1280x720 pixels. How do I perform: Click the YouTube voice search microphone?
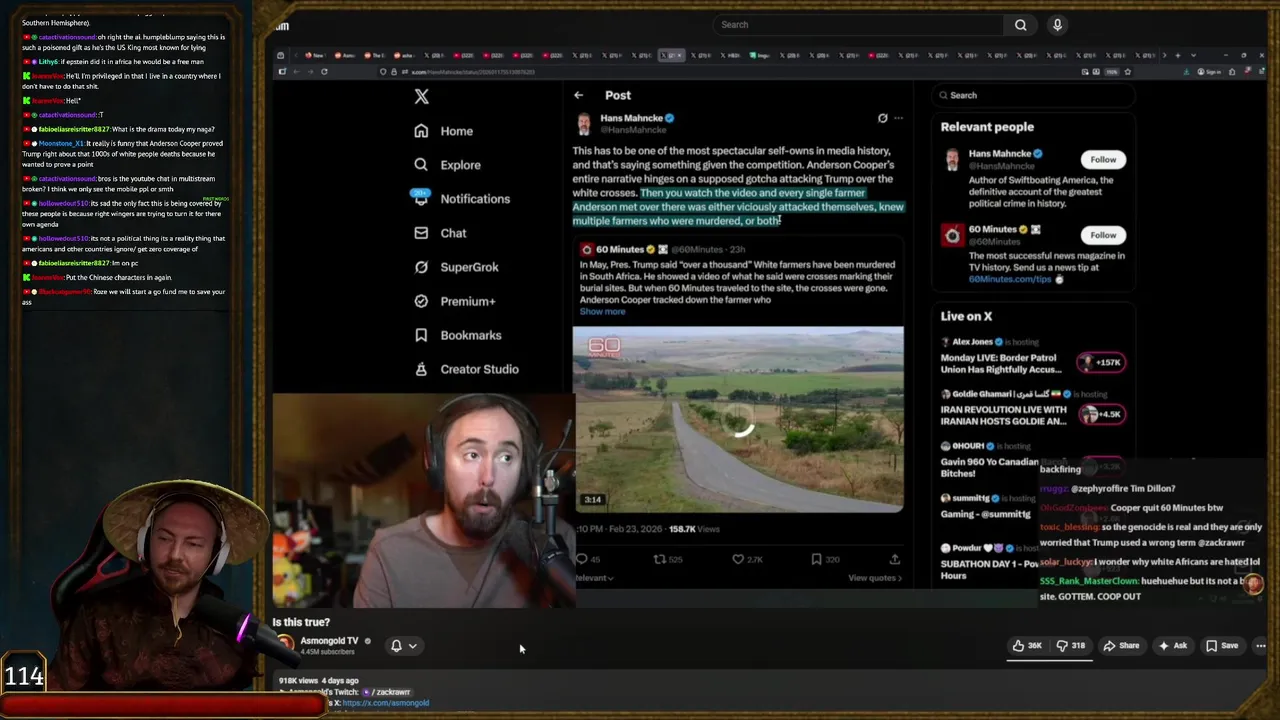tap(1057, 25)
